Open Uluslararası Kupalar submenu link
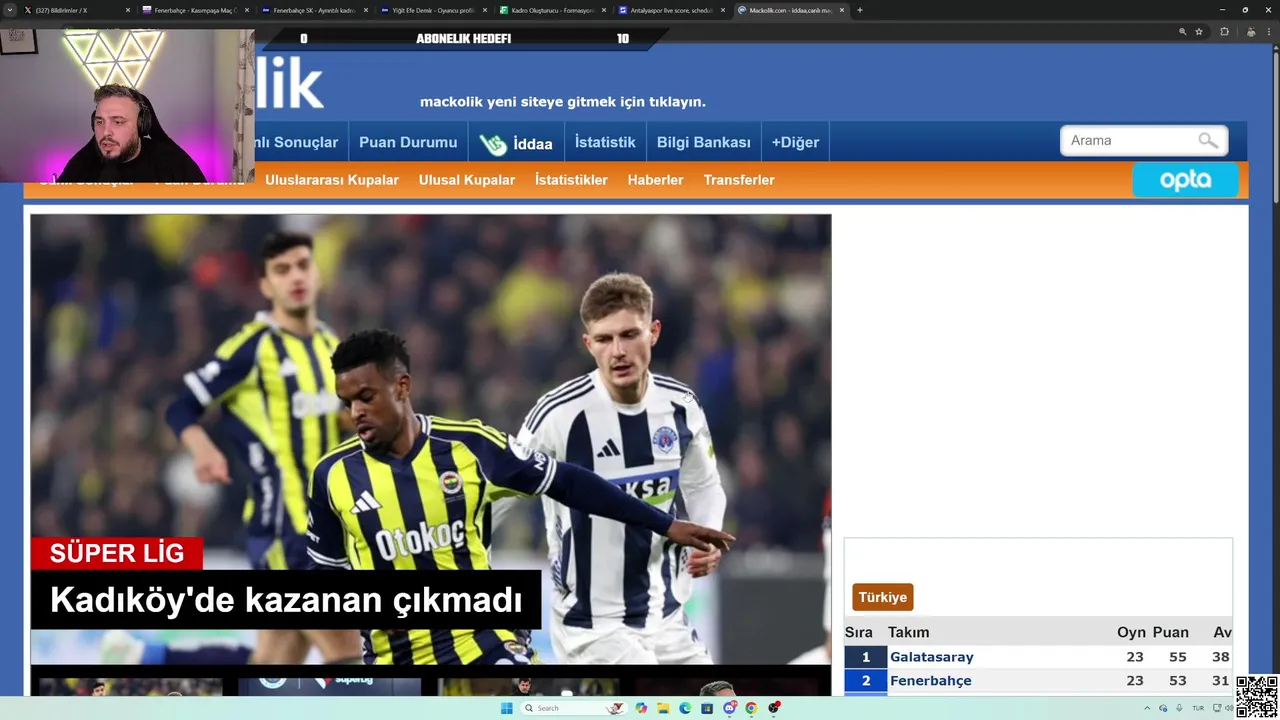The height and width of the screenshot is (720, 1280). pos(332,180)
